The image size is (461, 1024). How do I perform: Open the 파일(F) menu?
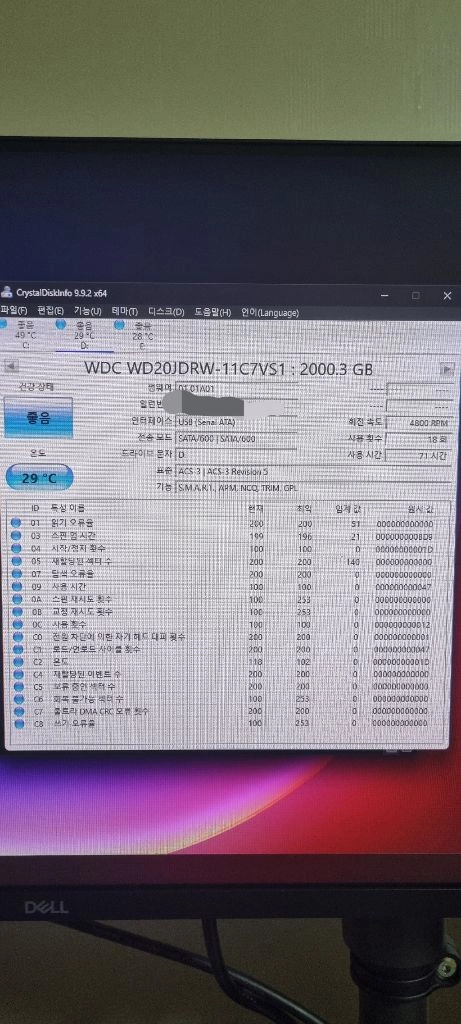(x=14, y=312)
